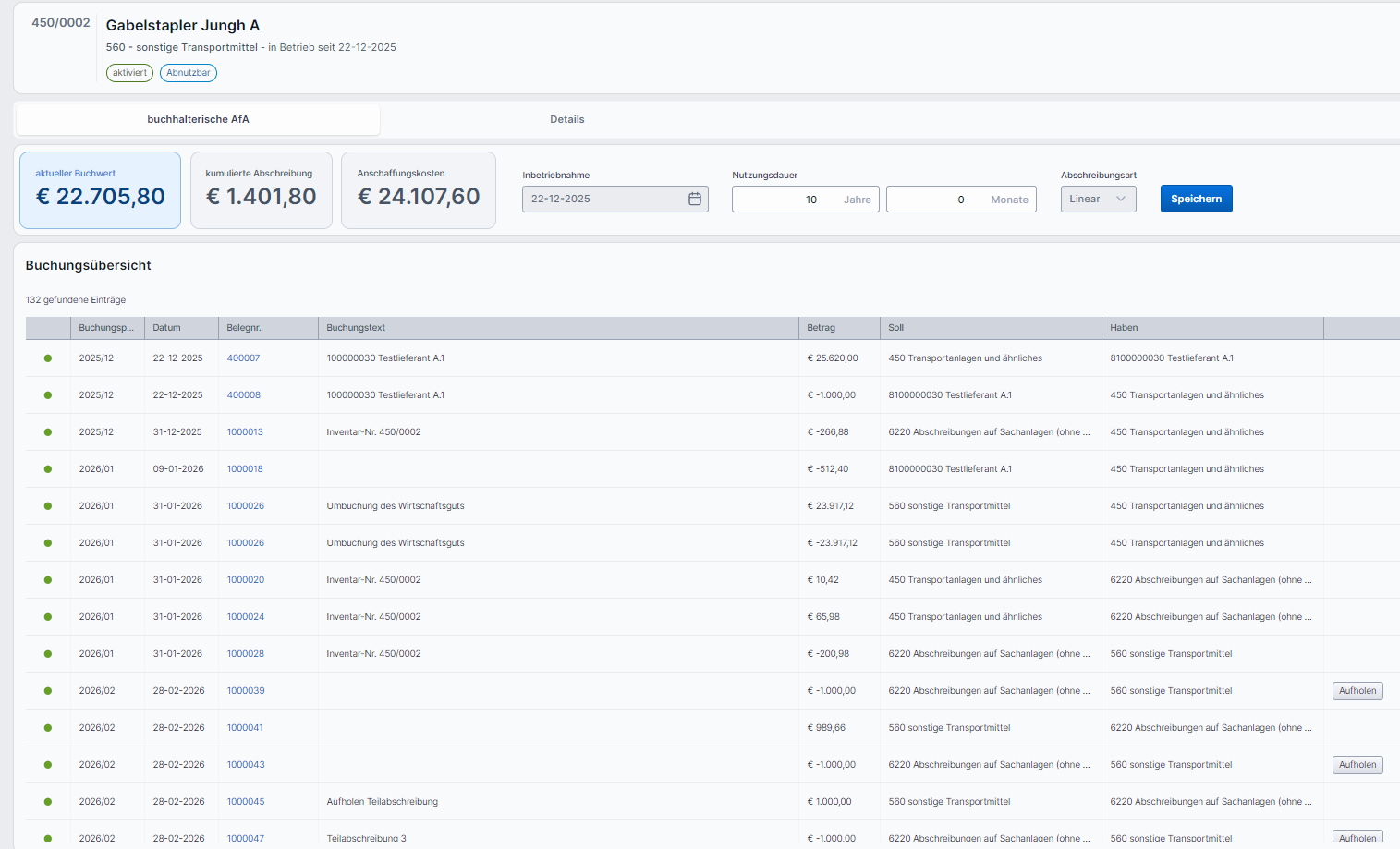The width and height of the screenshot is (1400, 849).
Task: Click green status dot of Beleg 1000018 row
Action: pyautogui.click(x=48, y=469)
